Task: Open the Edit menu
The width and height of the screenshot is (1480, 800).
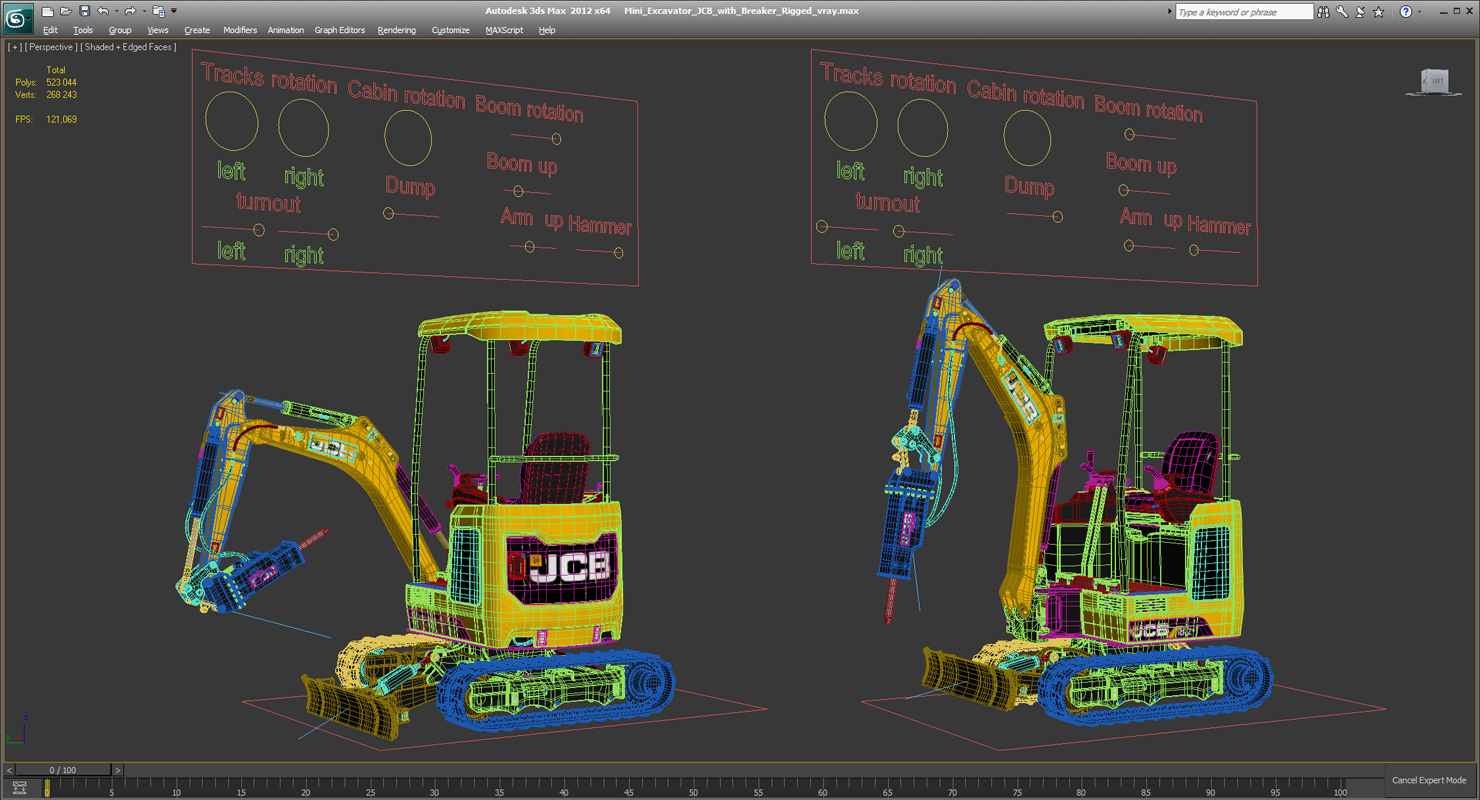Action: (x=50, y=30)
